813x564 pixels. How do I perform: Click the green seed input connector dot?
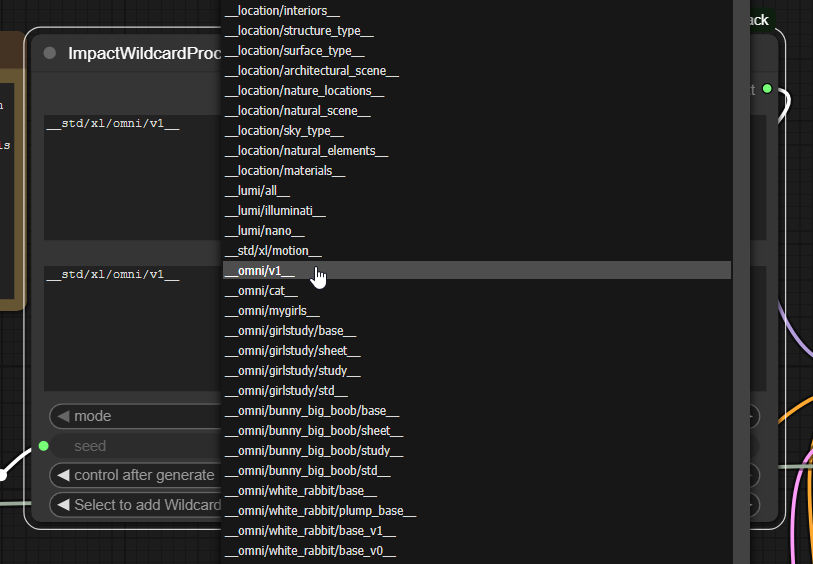[x=44, y=446]
